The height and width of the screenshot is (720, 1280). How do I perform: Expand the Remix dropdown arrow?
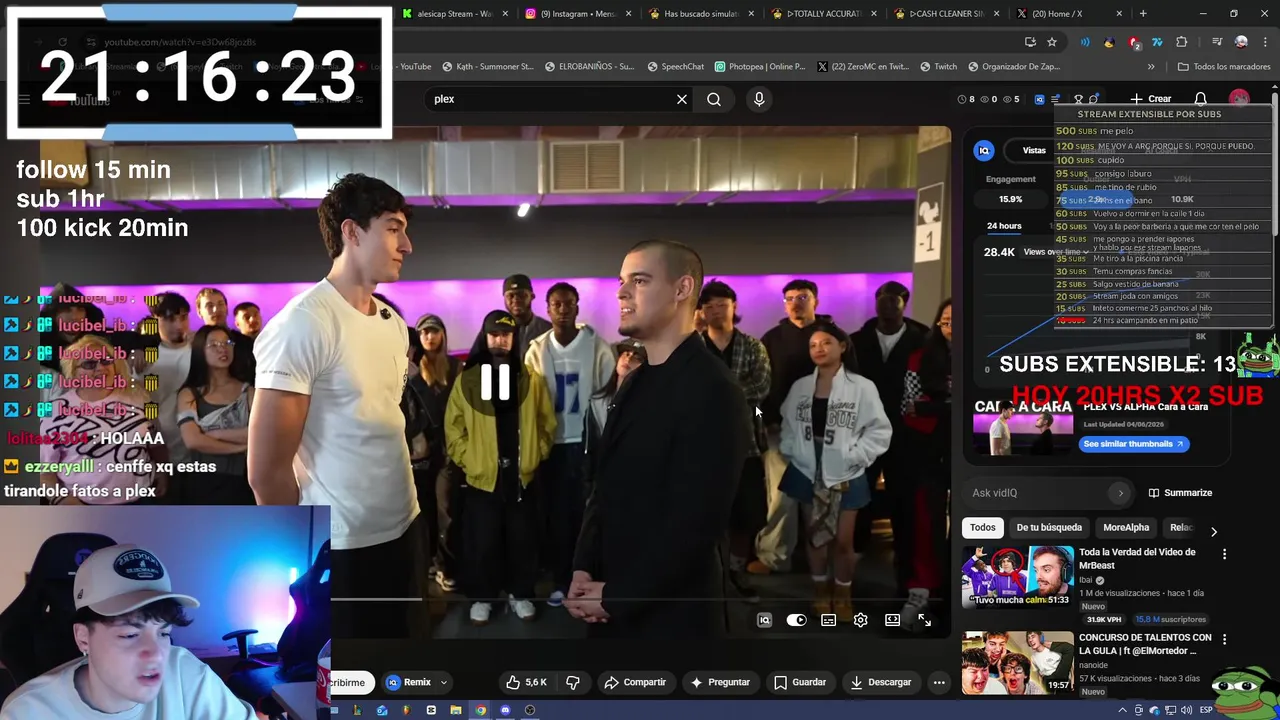(444, 682)
